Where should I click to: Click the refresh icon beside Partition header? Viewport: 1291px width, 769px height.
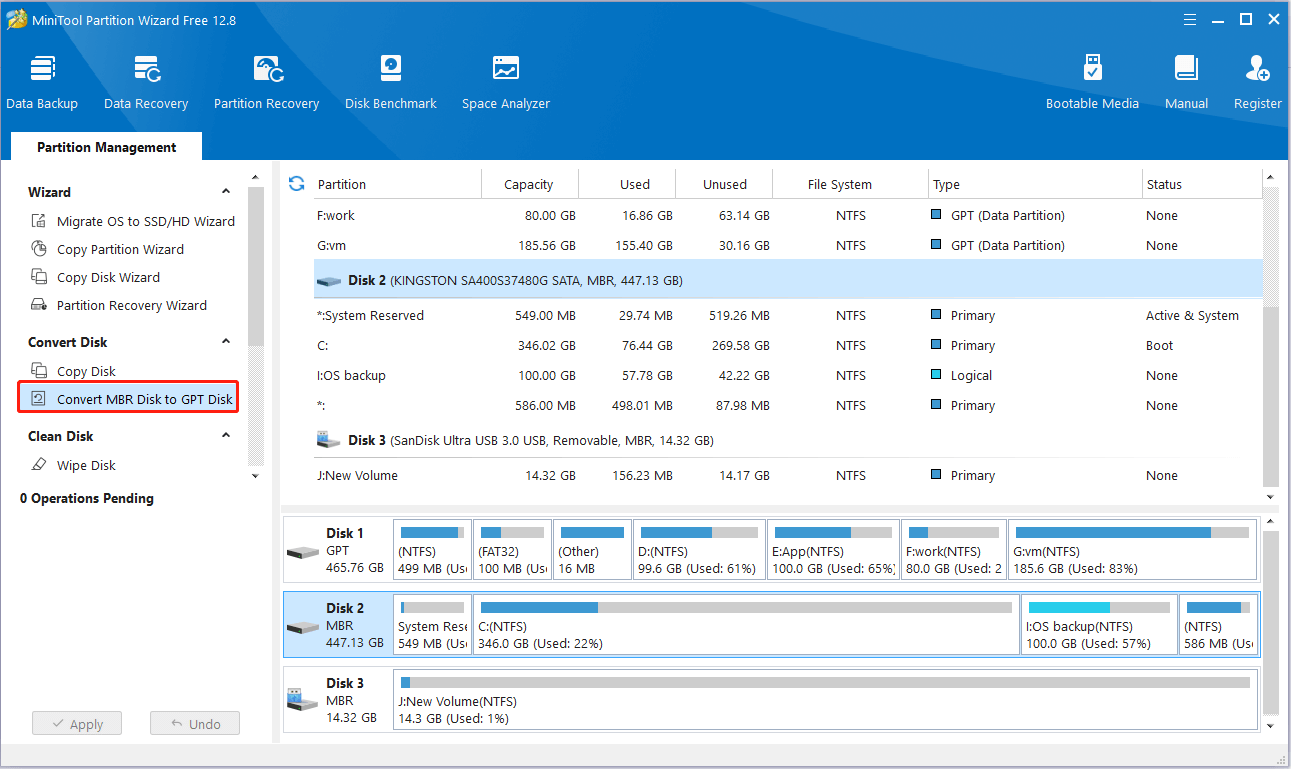296,184
